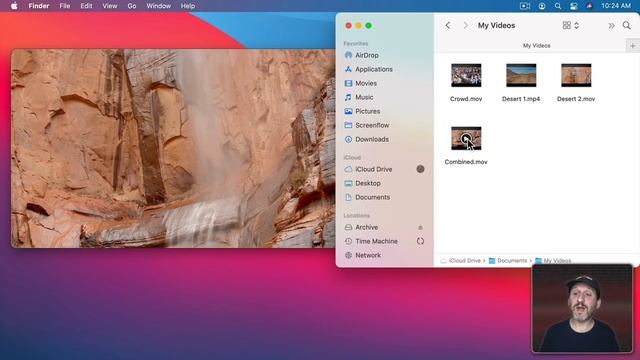This screenshot has width=640, height=360.
Task: Select the Desert 1.mp4 video thumbnail
Action: point(521,75)
